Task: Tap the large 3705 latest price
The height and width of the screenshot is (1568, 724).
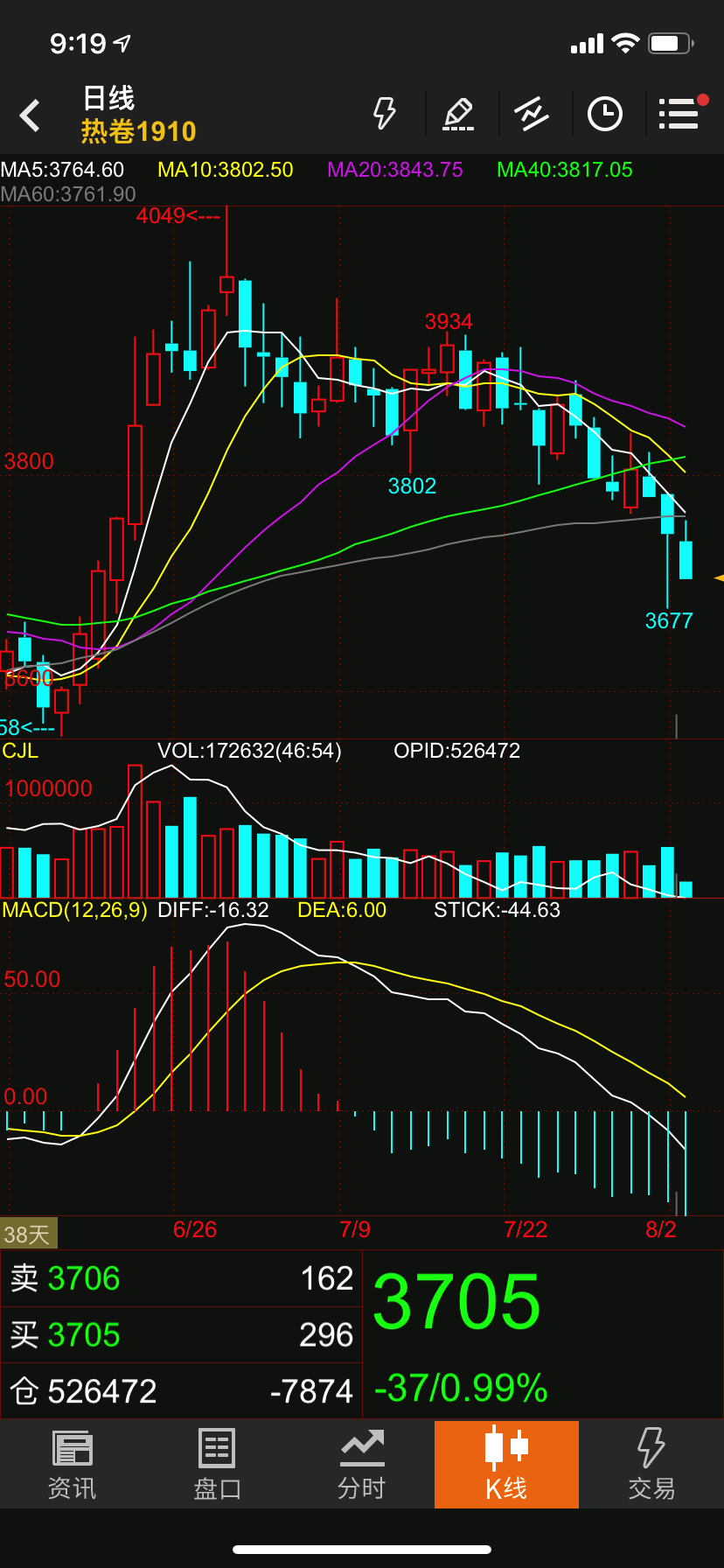Action: coord(456,1302)
